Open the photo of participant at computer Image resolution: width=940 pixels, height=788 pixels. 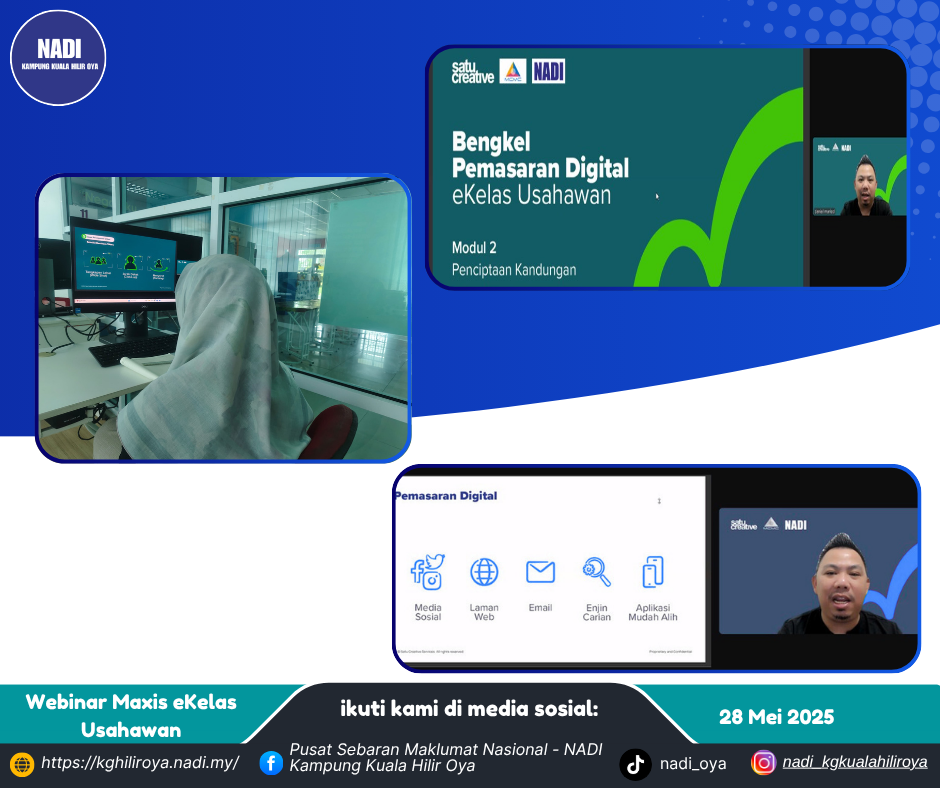(223, 318)
